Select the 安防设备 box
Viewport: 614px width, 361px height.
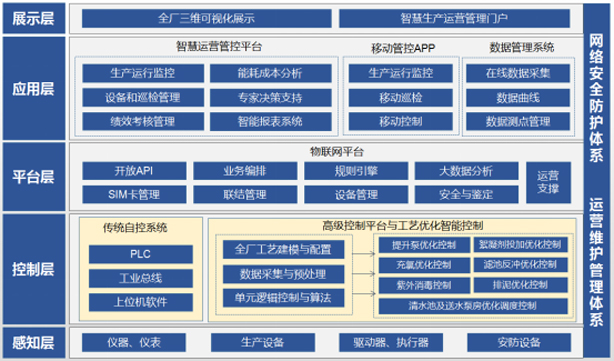[x=519, y=343]
